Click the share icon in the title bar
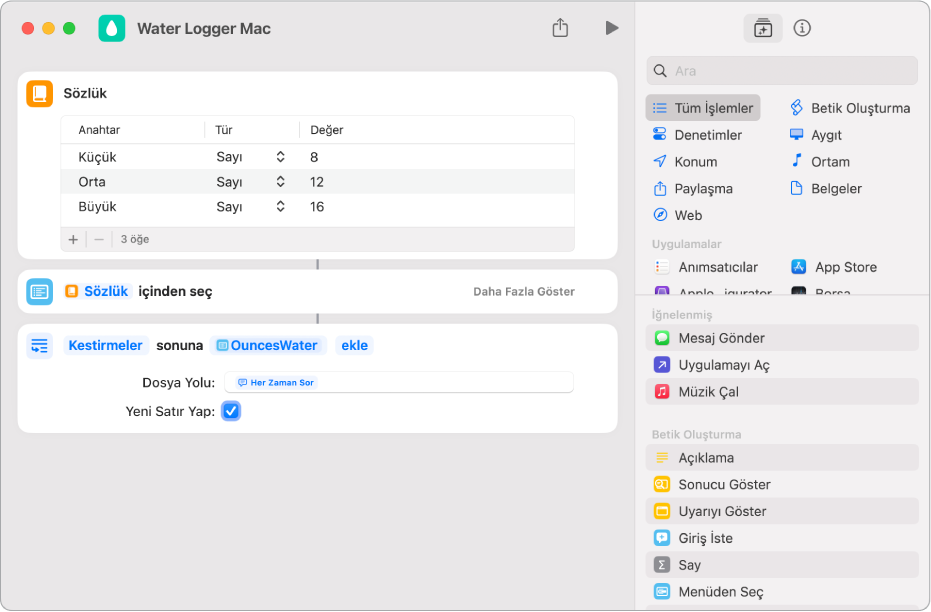 pos(560,27)
